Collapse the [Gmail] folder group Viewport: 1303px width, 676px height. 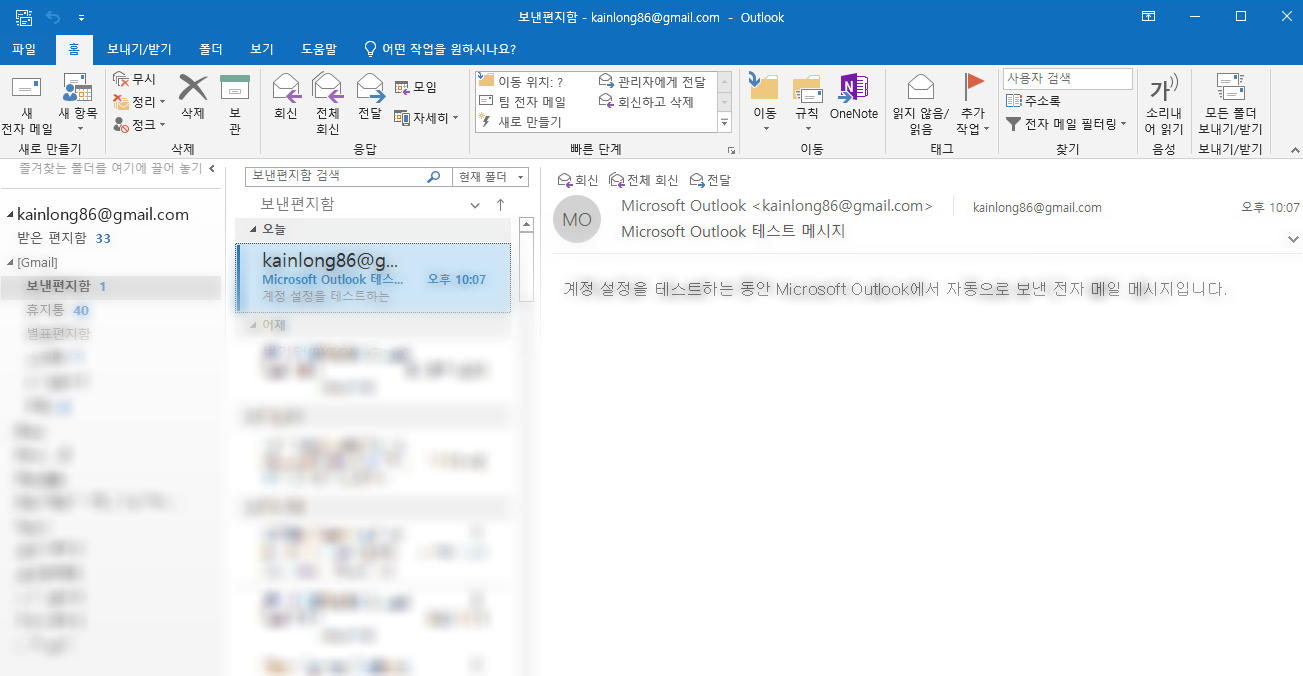pos(10,263)
